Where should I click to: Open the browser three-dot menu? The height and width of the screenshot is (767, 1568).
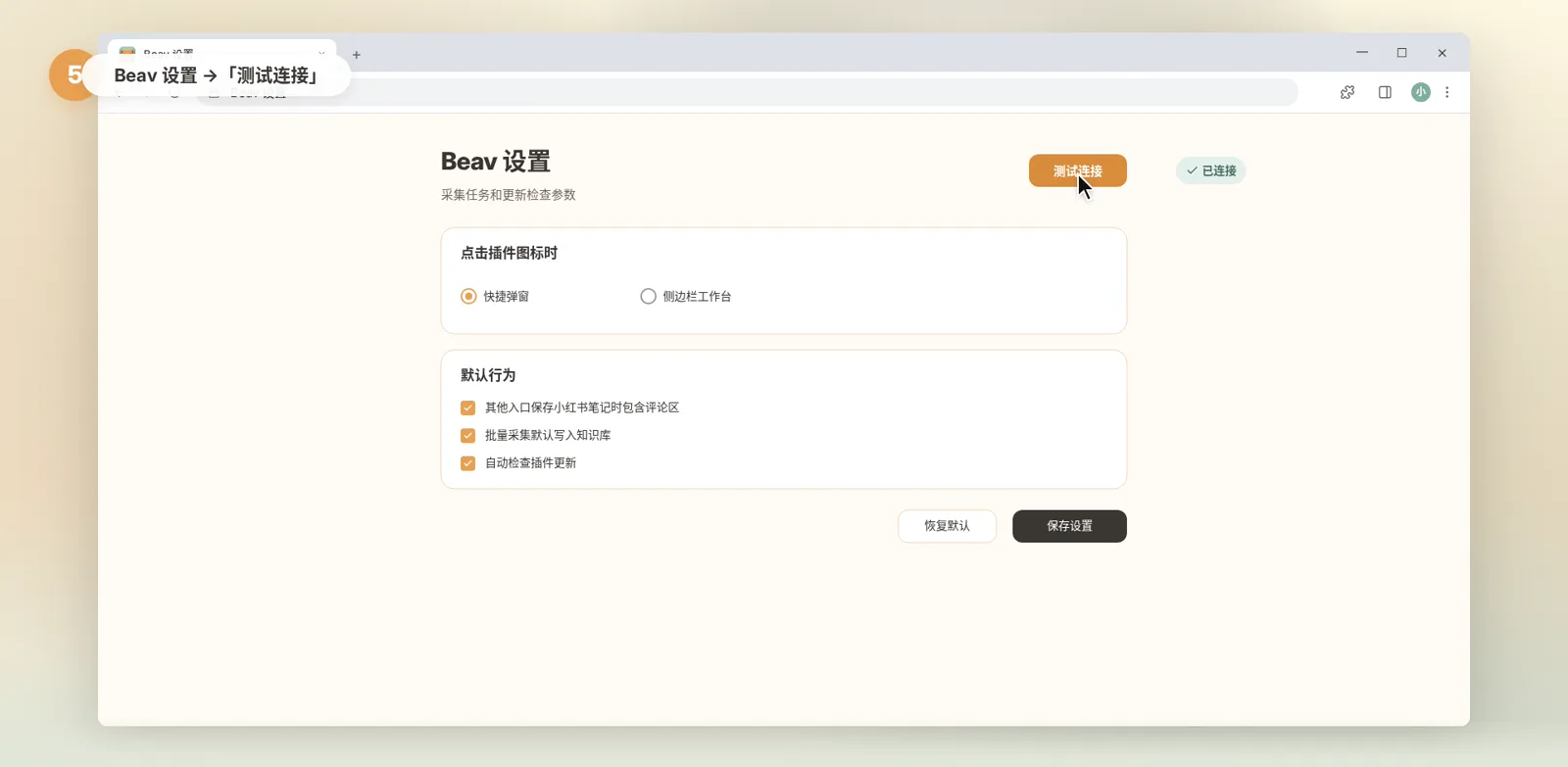1446,92
